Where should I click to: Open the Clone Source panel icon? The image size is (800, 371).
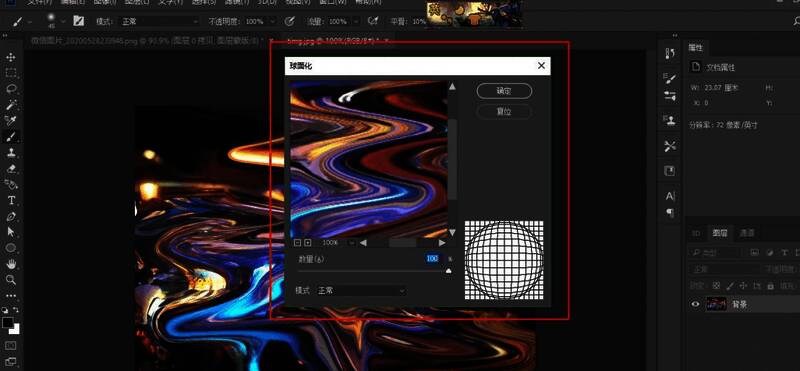670,121
